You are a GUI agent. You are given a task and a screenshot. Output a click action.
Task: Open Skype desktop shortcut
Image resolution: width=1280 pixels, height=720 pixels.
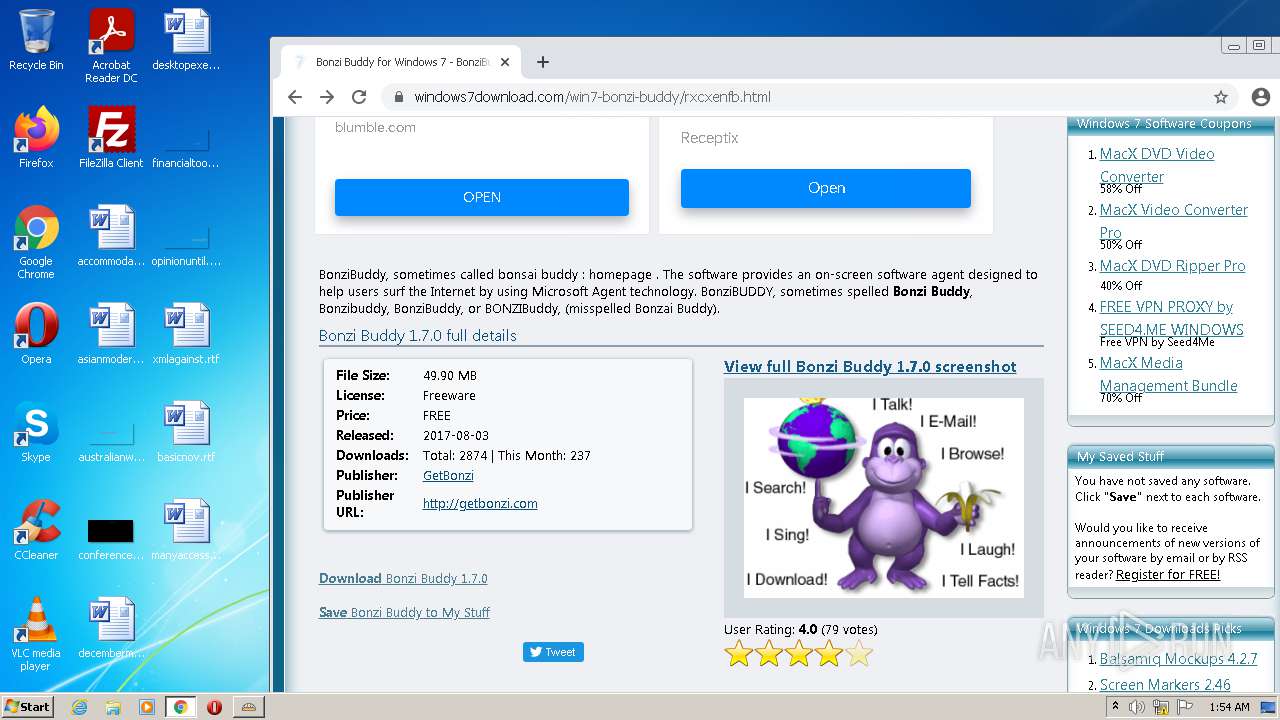click(36, 432)
